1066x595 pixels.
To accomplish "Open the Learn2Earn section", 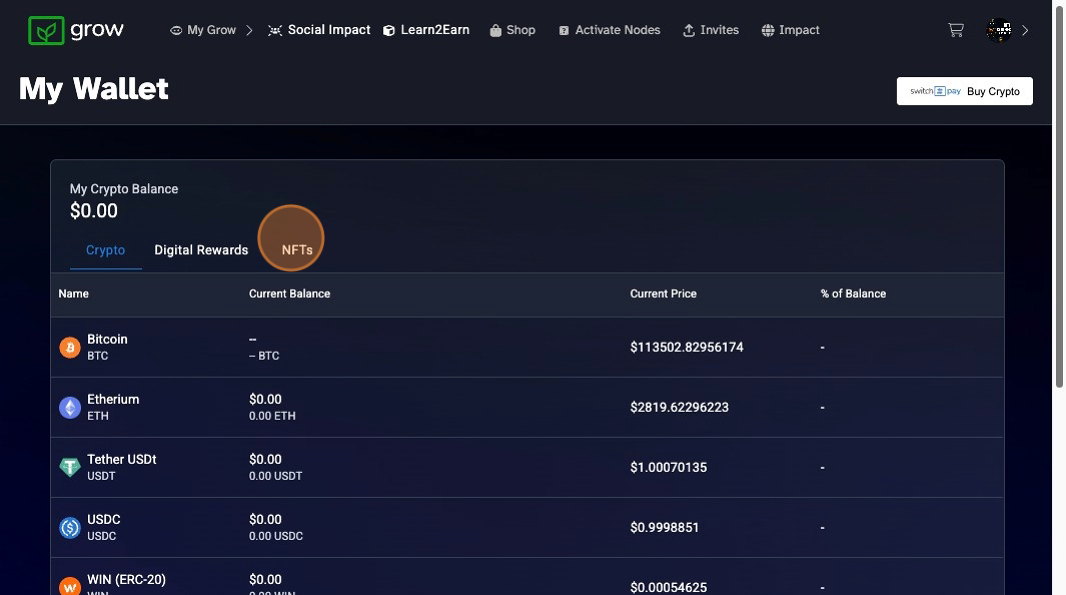I will (426, 30).
